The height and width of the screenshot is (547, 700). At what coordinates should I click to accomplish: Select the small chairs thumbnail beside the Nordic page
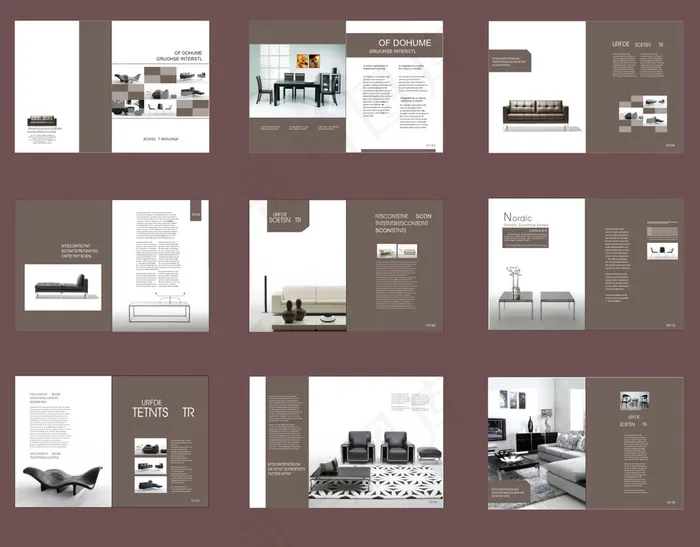point(662,251)
